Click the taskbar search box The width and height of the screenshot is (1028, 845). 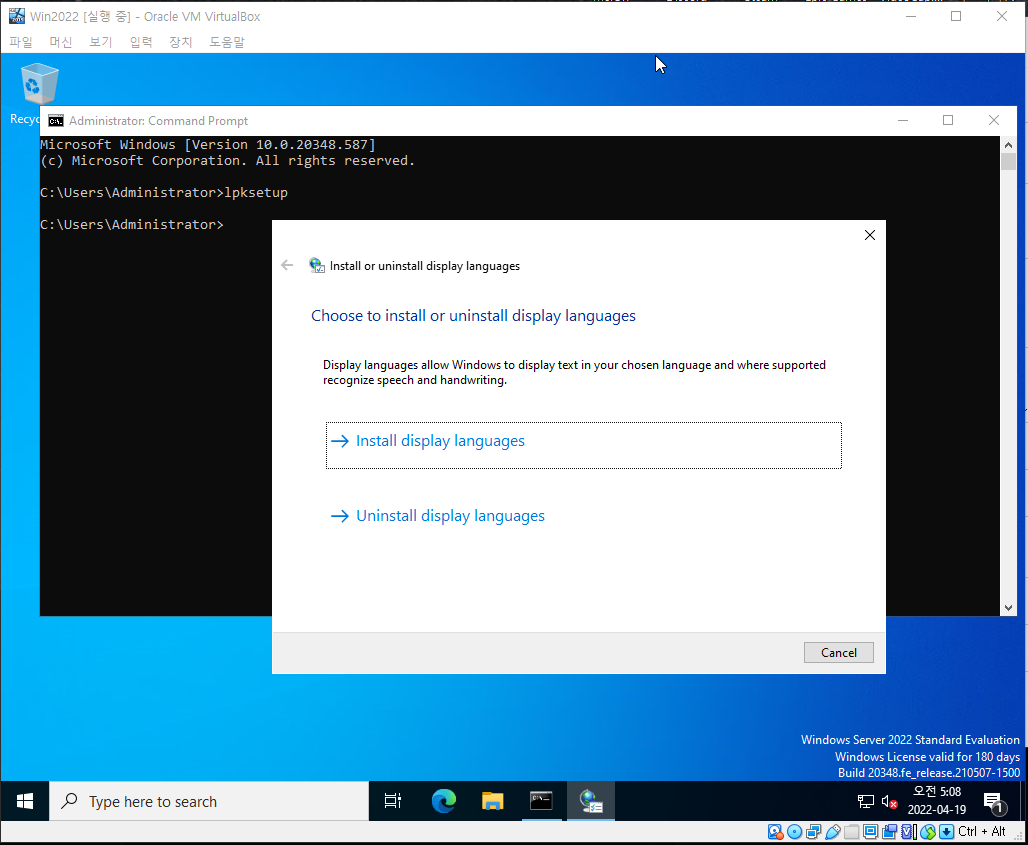(x=209, y=801)
